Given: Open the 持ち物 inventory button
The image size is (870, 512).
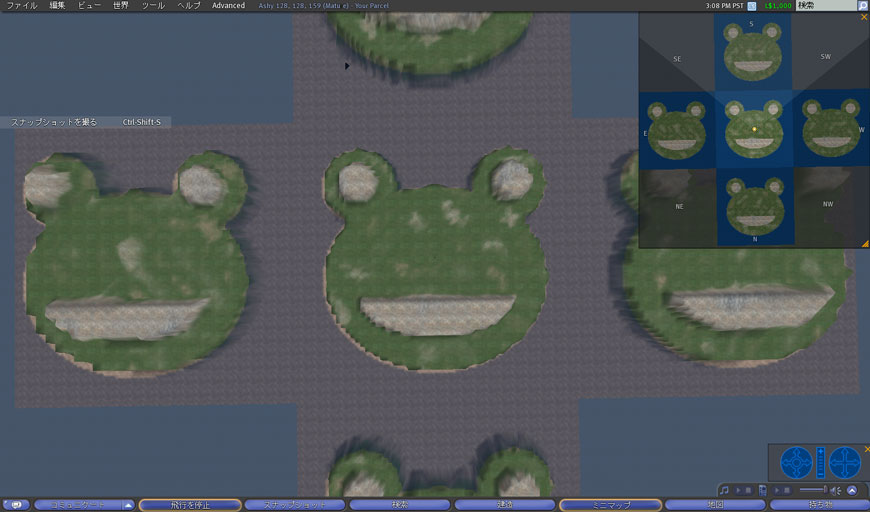Looking at the screenshot, I should (819, 505).
